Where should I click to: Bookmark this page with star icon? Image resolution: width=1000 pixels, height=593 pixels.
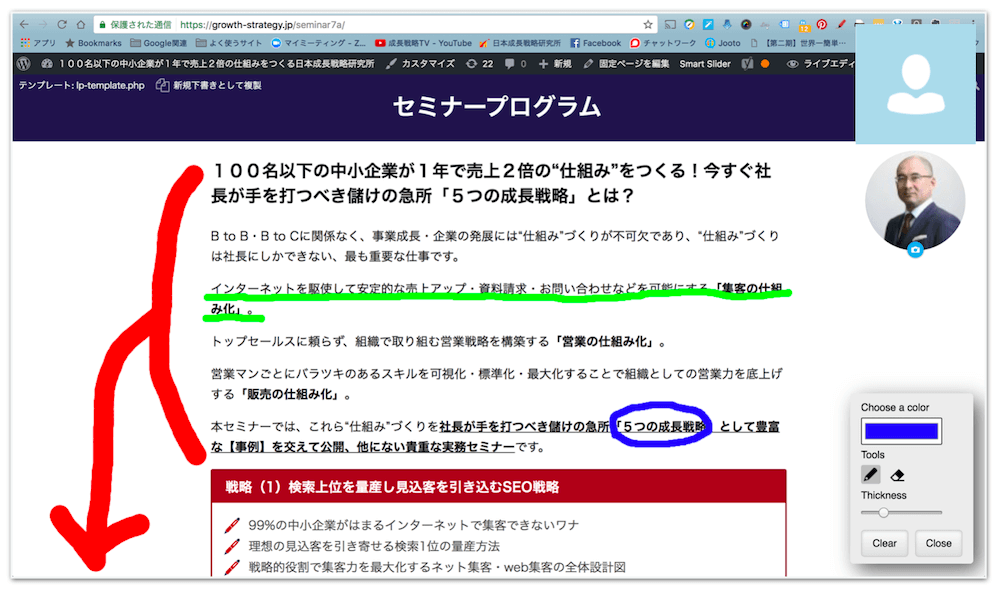pyautogui.click(x=648, y=24)
